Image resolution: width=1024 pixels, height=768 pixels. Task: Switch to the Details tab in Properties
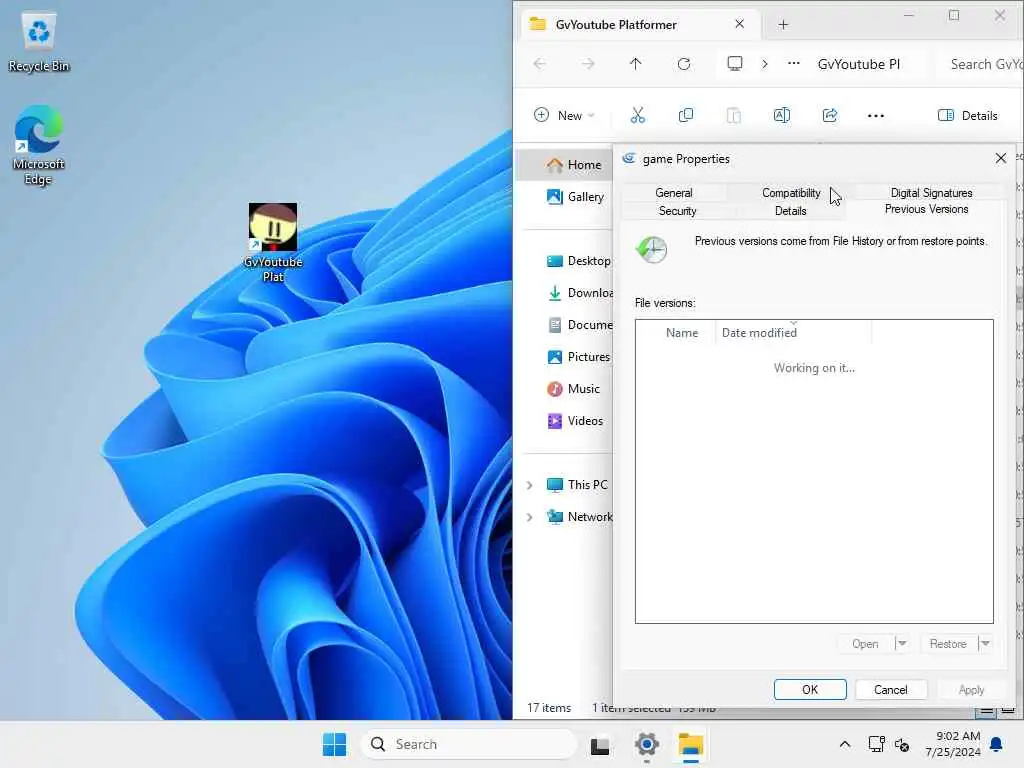point(790,211)
